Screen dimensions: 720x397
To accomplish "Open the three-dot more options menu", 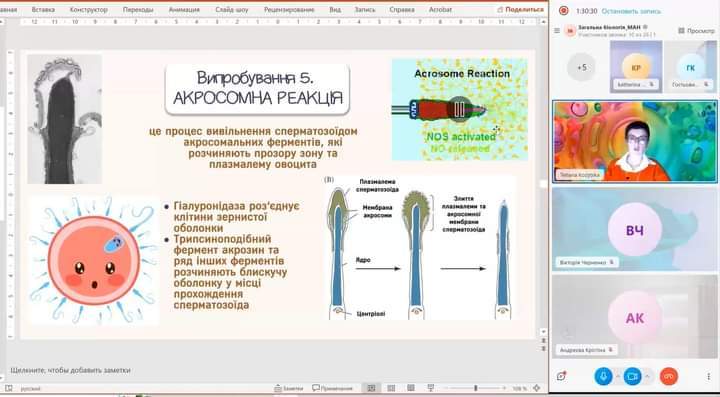I will pos(709,376).
